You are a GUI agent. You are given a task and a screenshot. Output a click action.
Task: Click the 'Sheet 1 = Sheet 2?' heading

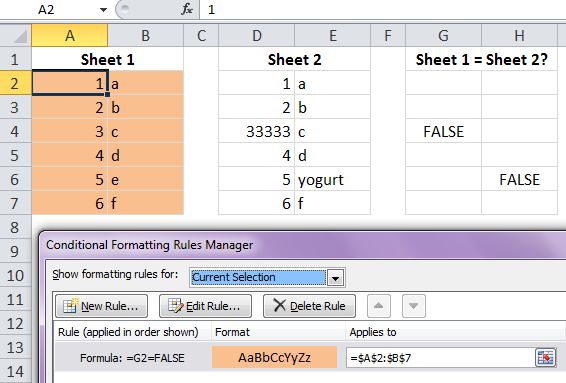[x=482, y=59]
